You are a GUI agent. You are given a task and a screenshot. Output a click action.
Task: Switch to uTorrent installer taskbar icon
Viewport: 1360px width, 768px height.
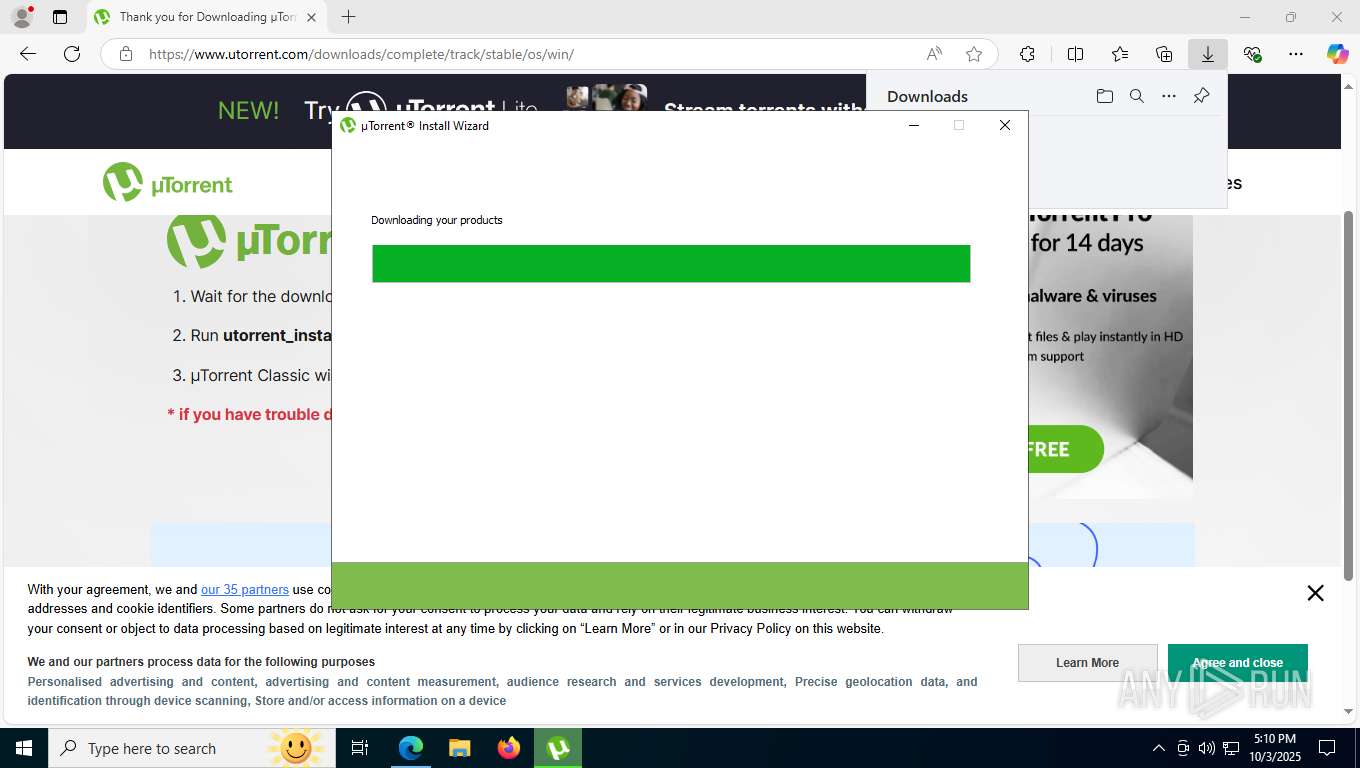(558, 748)
